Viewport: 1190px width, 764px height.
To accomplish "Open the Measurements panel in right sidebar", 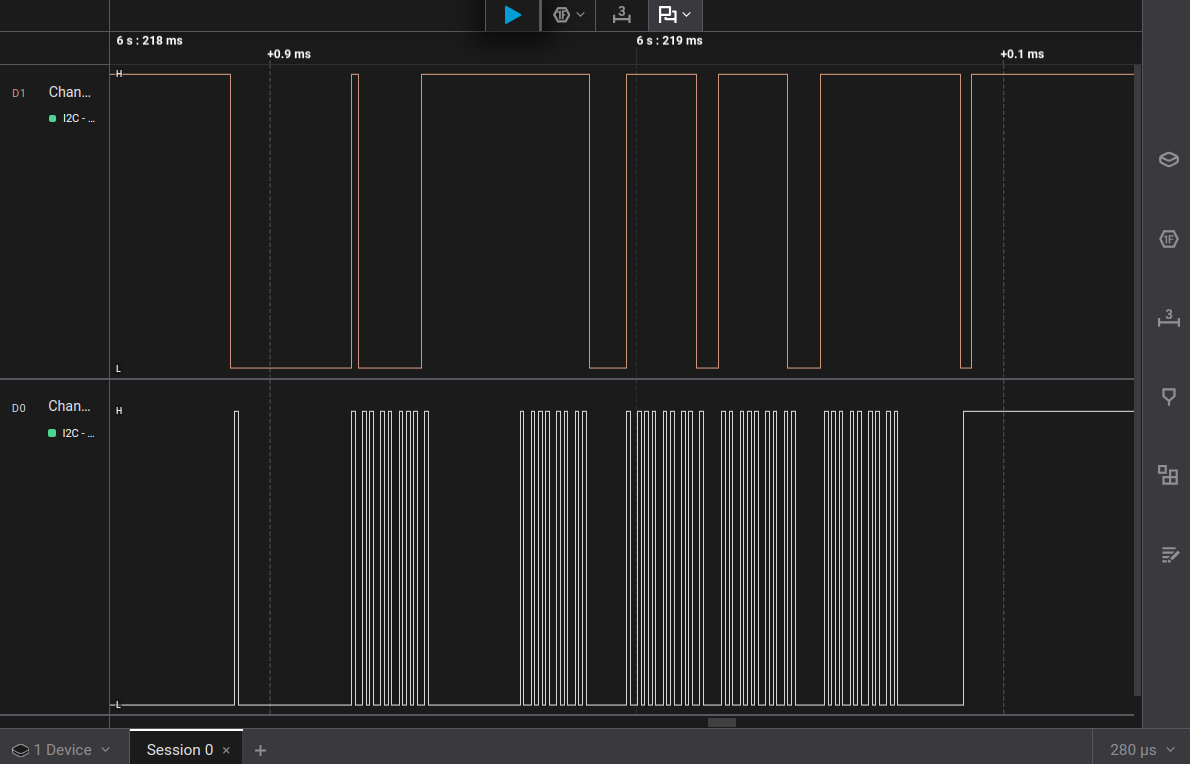I will pyautogui.click(x=1168, y=318).
